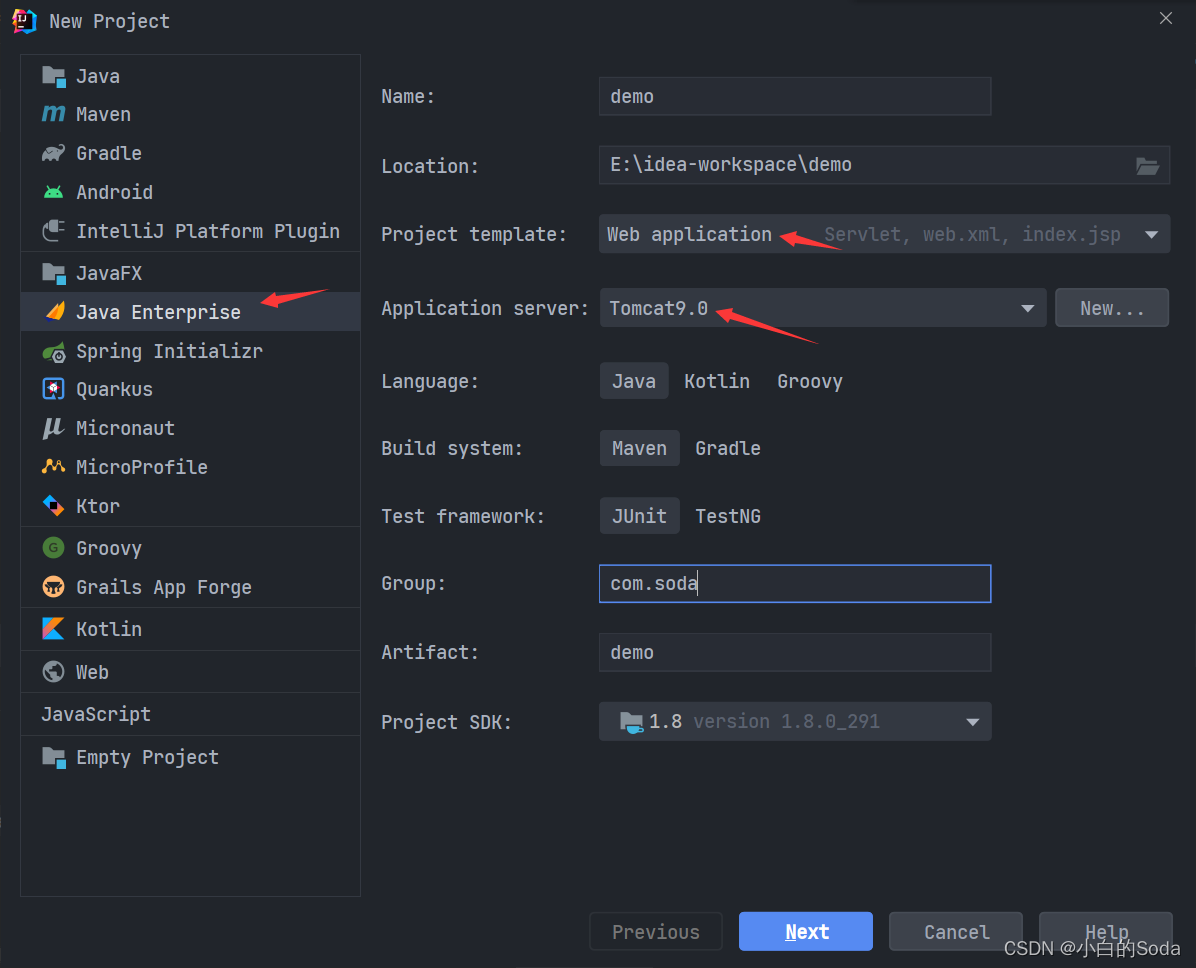Image resolution: width=1196 pixels, height=968 pixels.
Task: Click the Micronaut mu icon
Action: point(53,428)
